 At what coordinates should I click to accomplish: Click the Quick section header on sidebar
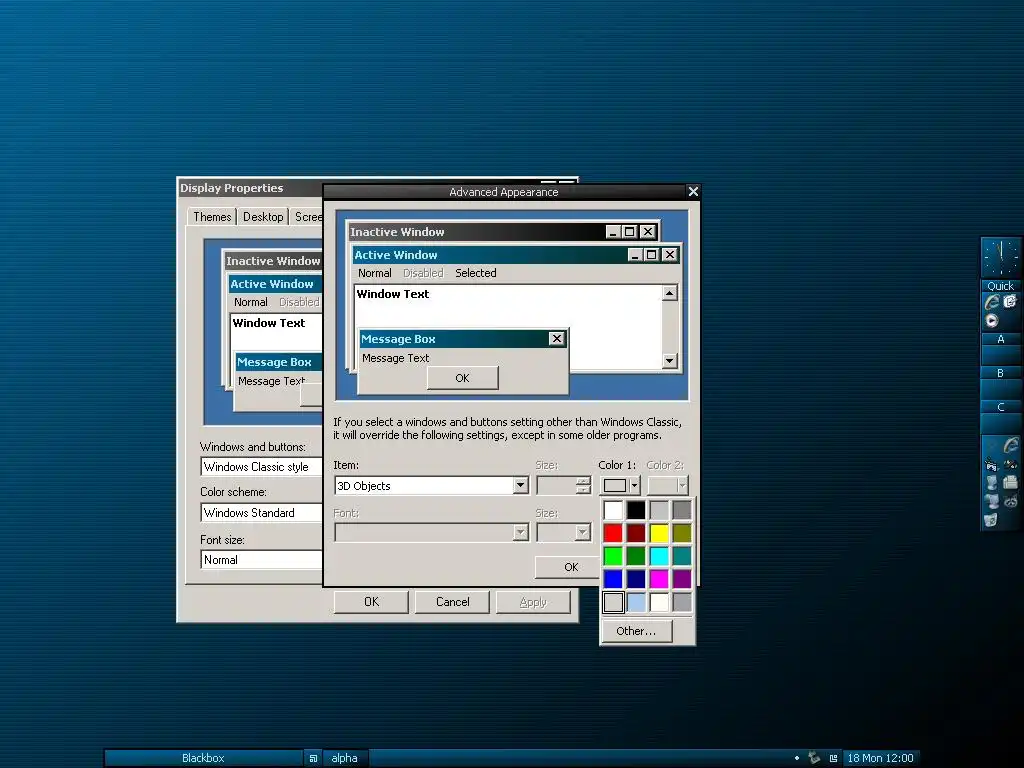click(1000, 285)
